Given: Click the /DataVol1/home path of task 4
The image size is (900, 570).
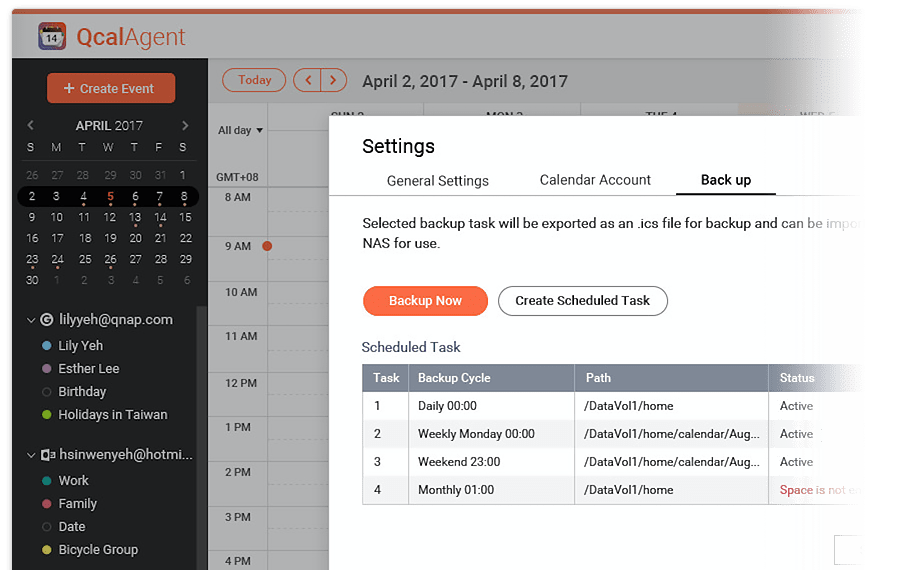Looking at the screenshot, I should [x=629, y=490].
